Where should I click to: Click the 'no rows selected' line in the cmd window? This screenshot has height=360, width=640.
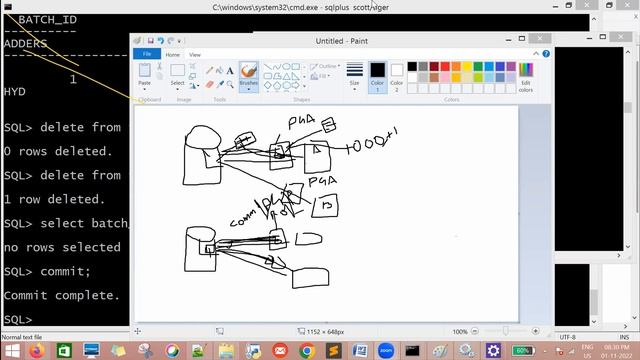click(x=62, y=247)
